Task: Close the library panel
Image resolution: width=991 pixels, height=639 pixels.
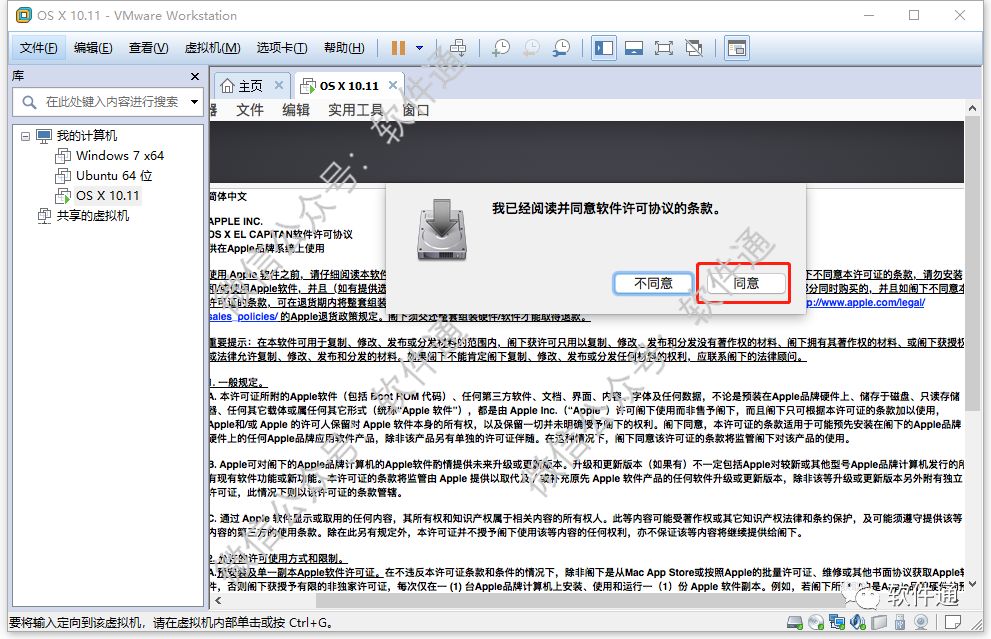Action: pos(195,76)
